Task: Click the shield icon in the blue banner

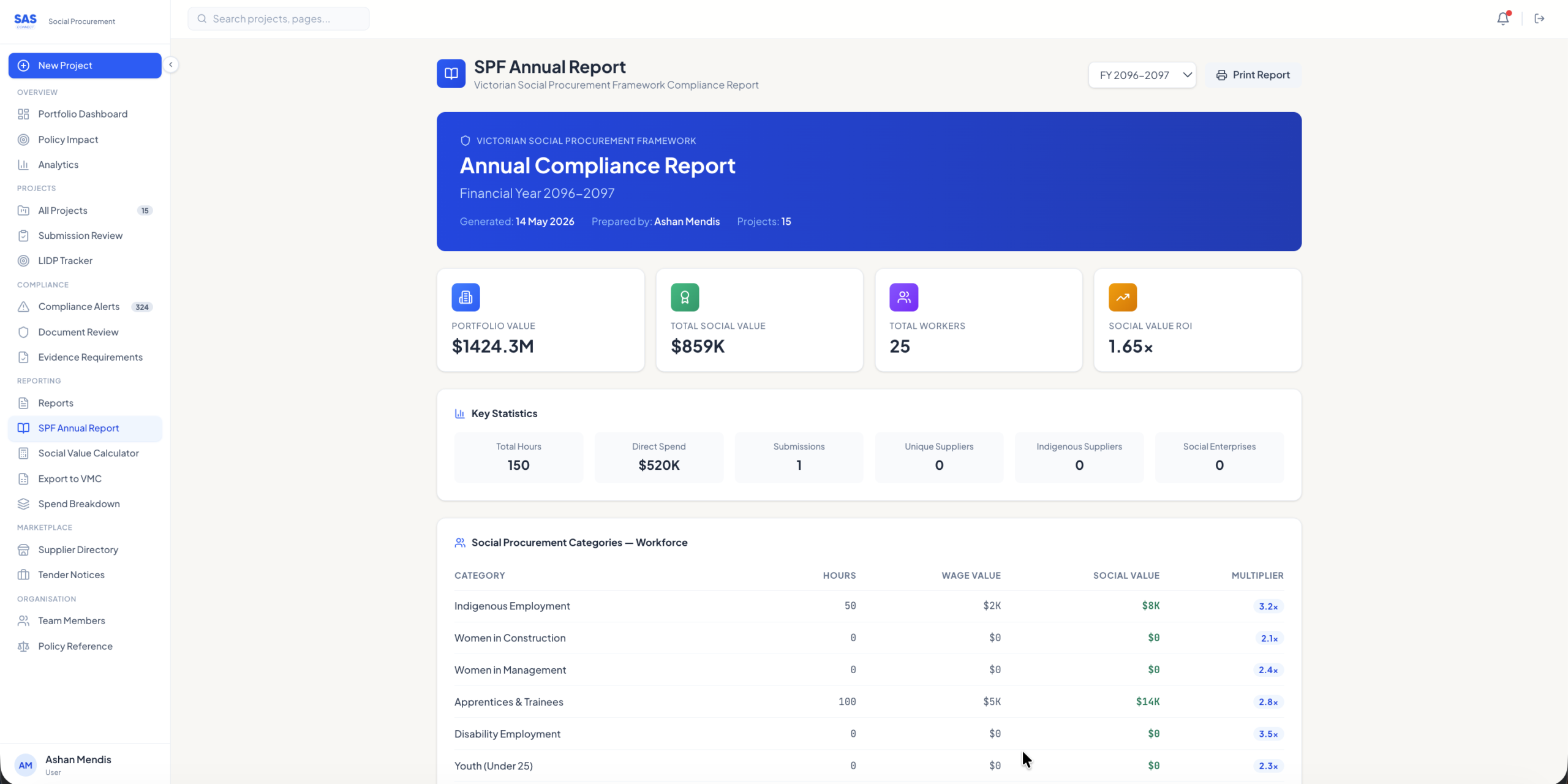Action: 465,141
